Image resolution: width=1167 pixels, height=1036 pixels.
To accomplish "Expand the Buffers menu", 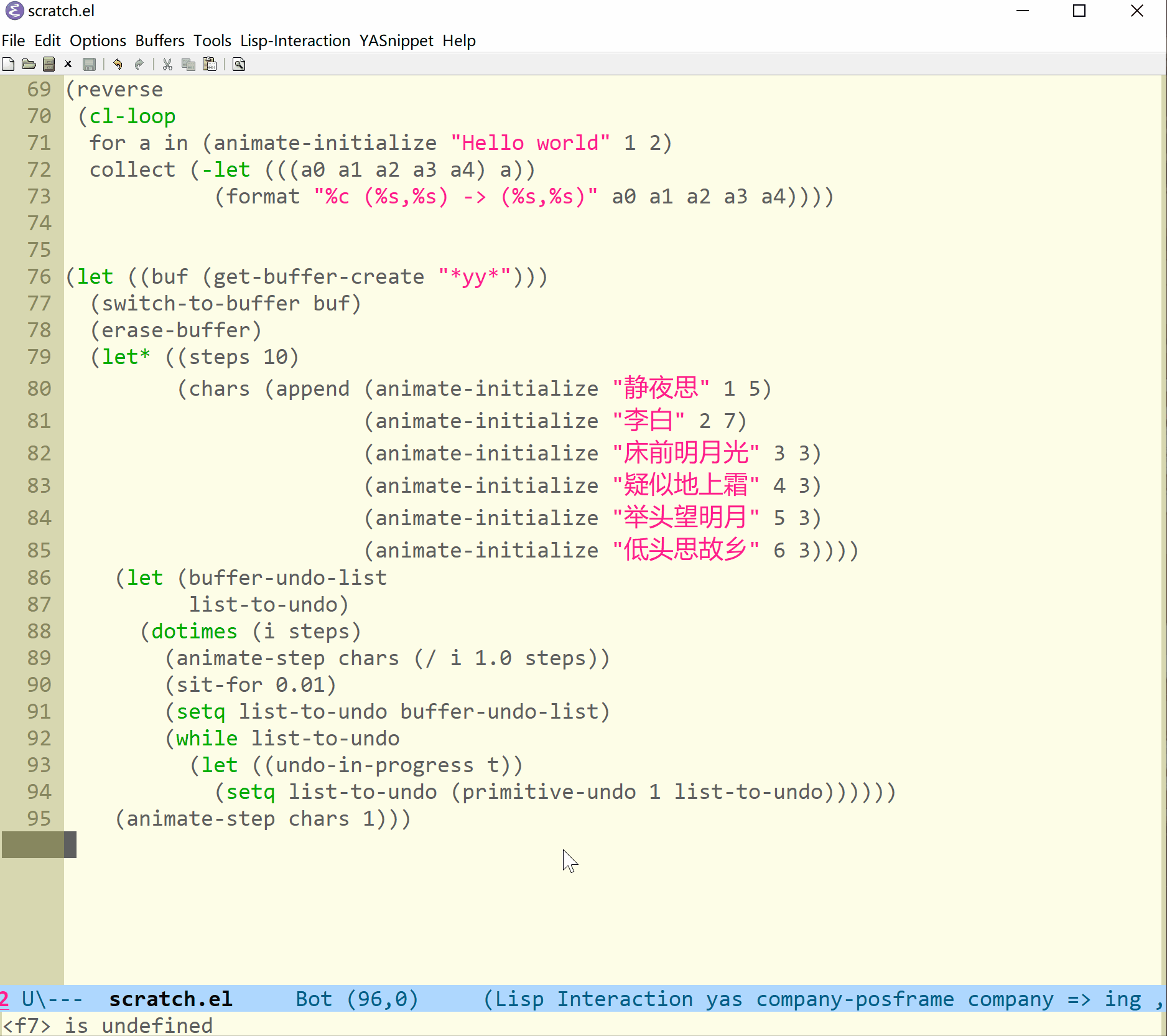I will click(160, 41).
